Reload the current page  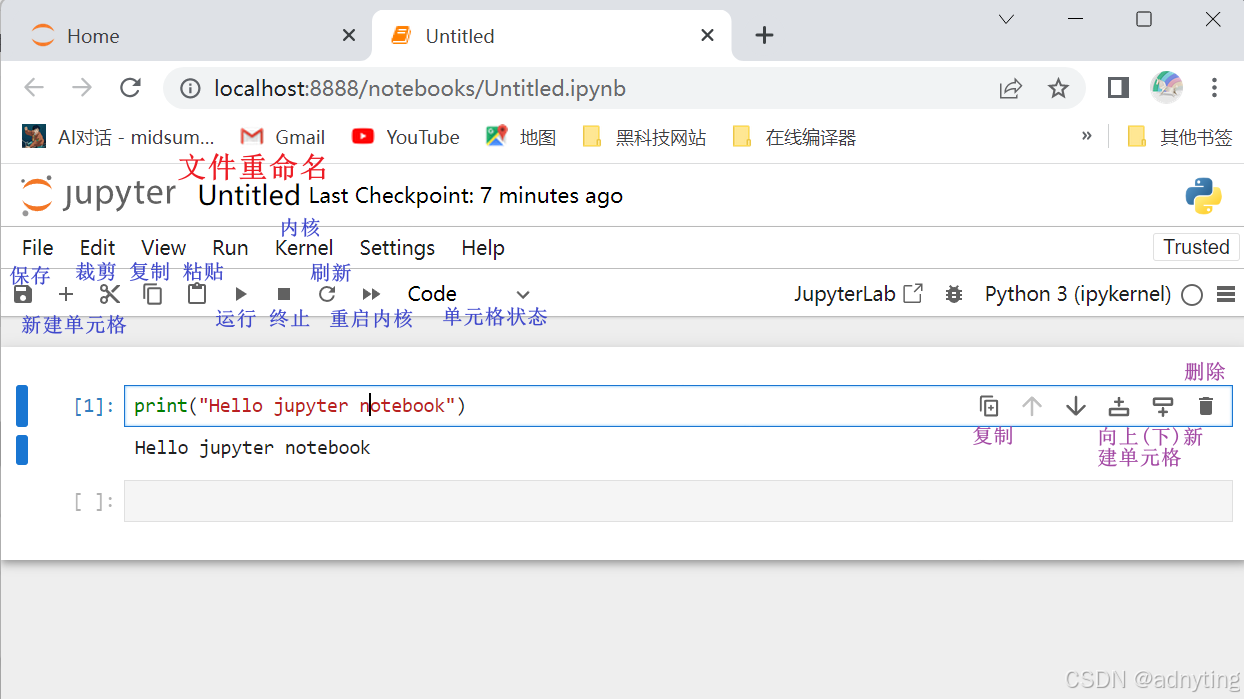click(130, 88)
